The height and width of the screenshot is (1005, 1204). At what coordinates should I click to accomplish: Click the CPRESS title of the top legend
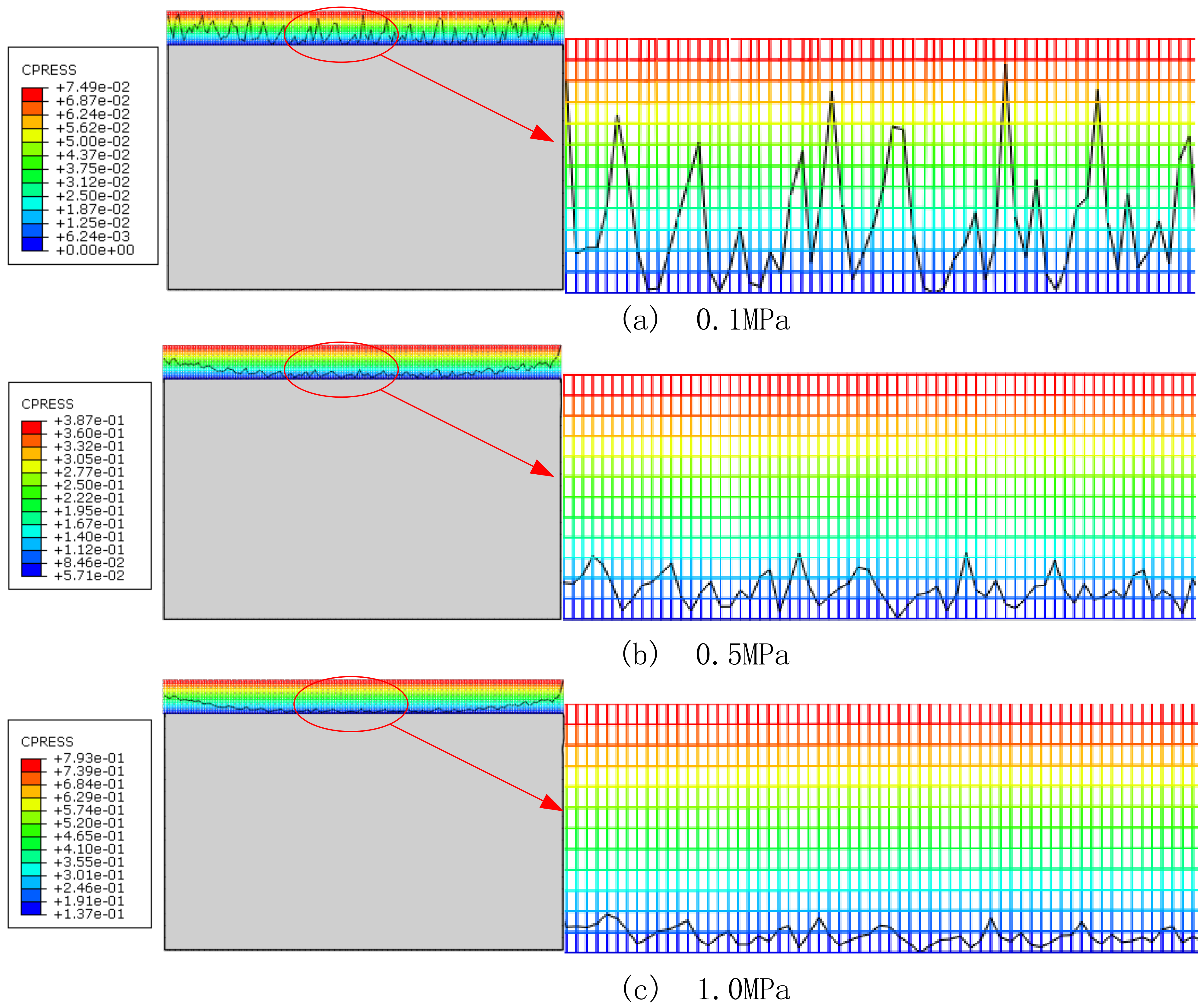[x=49, y=70]
